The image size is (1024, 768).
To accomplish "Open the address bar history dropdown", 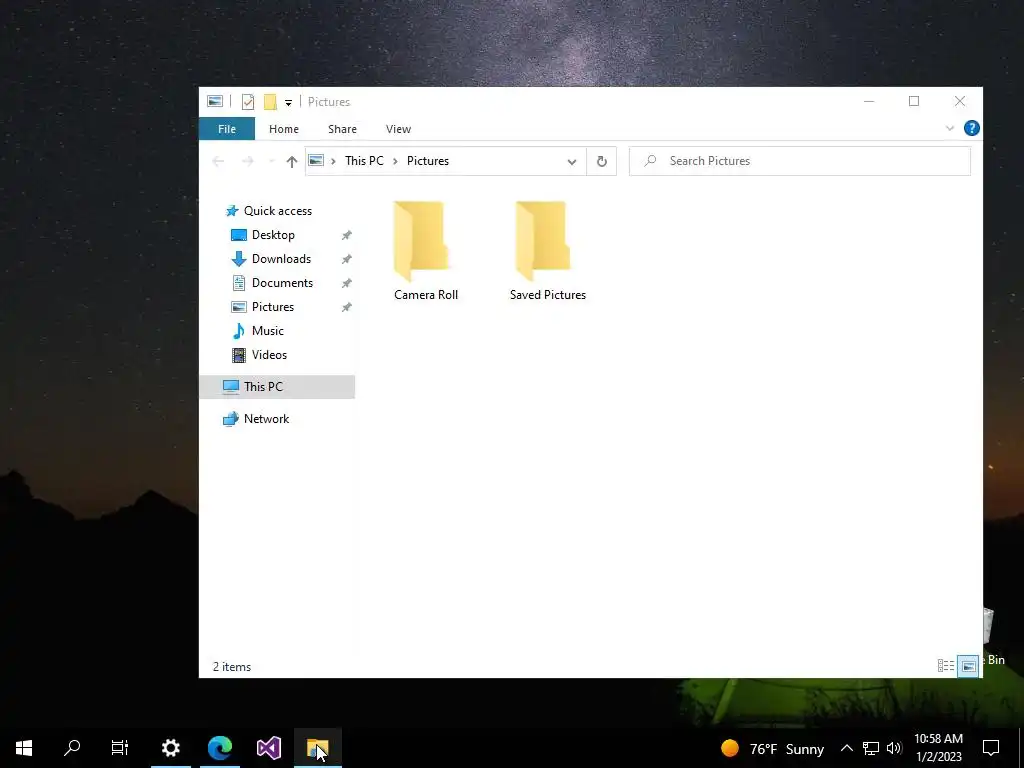I will coord(571,161).
